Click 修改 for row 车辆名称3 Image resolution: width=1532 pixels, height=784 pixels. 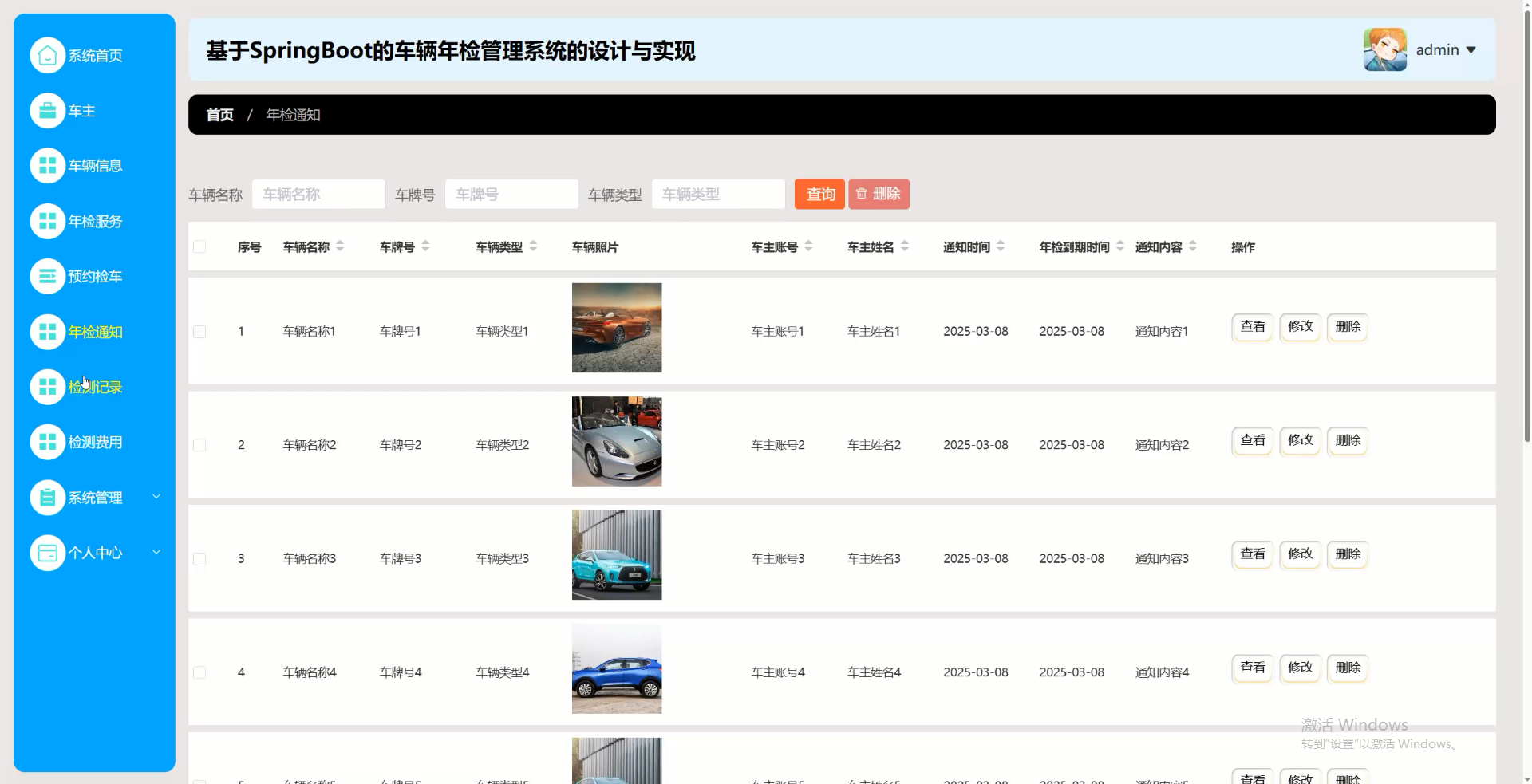coord(1300,554)
